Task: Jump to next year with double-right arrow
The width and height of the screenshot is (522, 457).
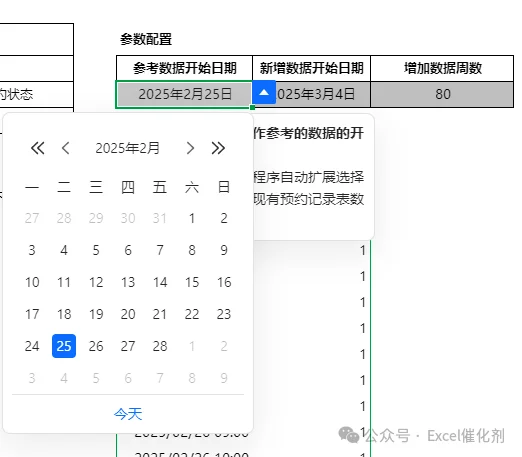Action: tap(218, 148)
